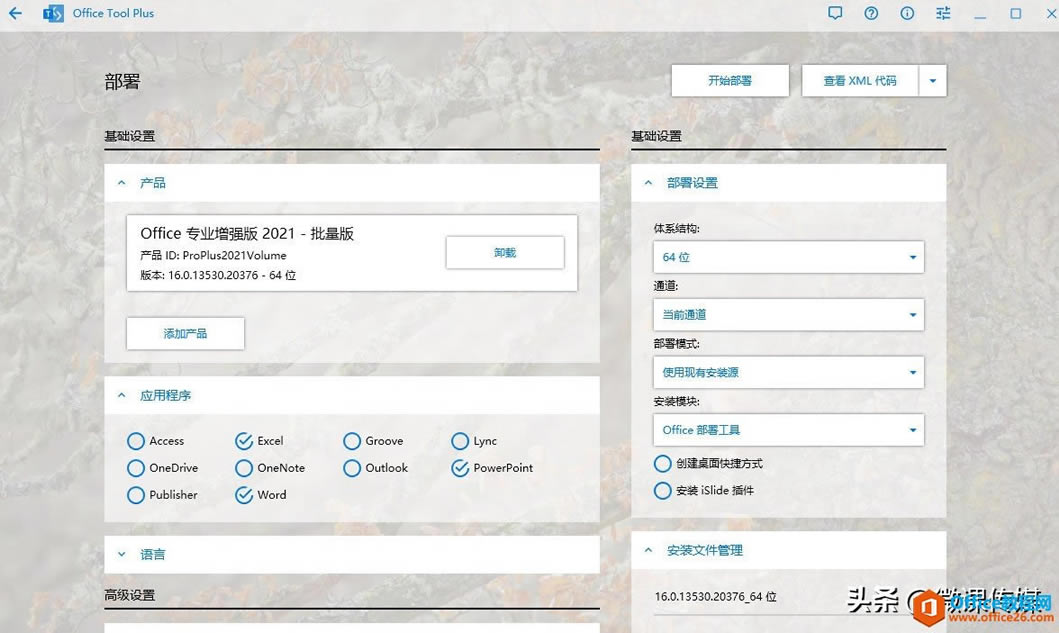Open settings via the sliders icon
Viewport: 1059px width, 633px height.
click(941, 13)
